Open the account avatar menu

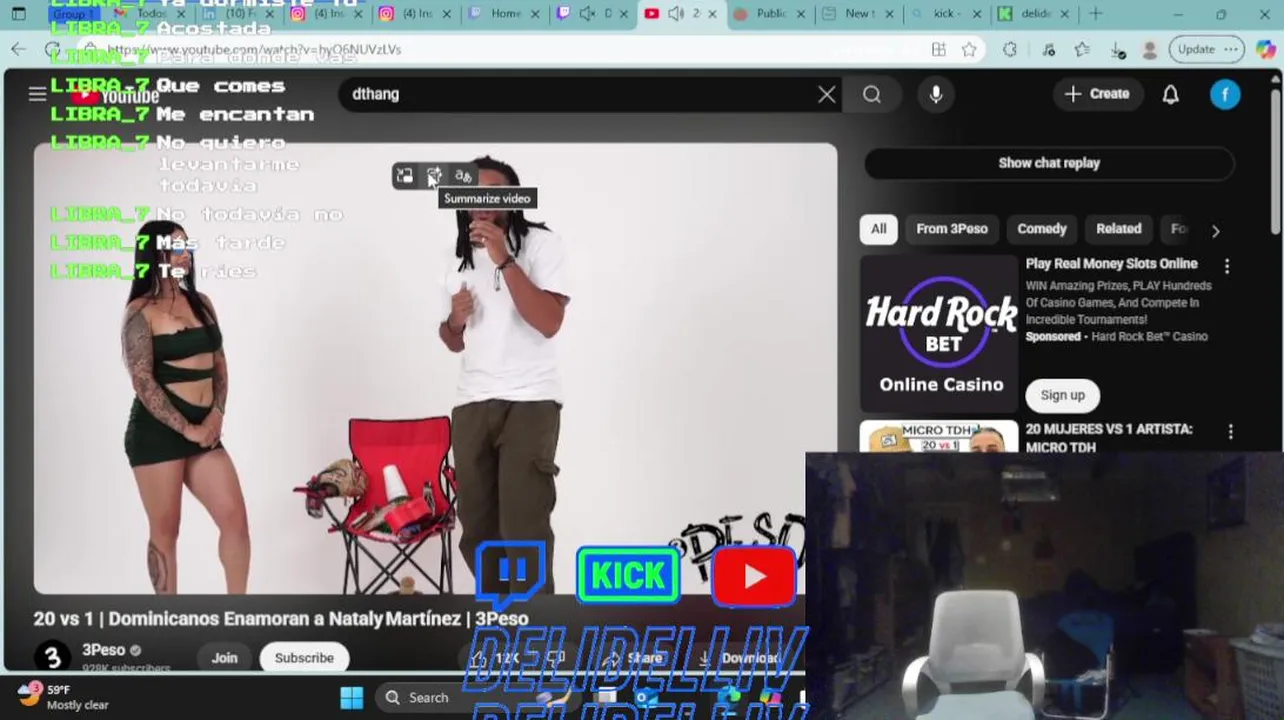pyautogui.click(x=1225, y=94)
